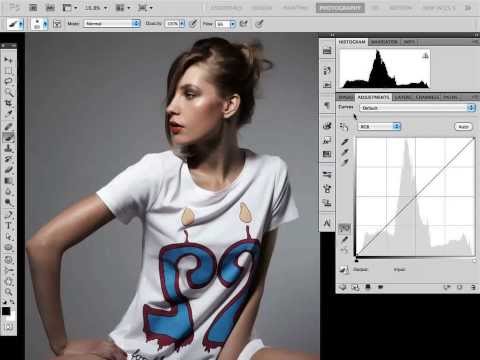Open the Character panel from the dock

coord(327,223)
